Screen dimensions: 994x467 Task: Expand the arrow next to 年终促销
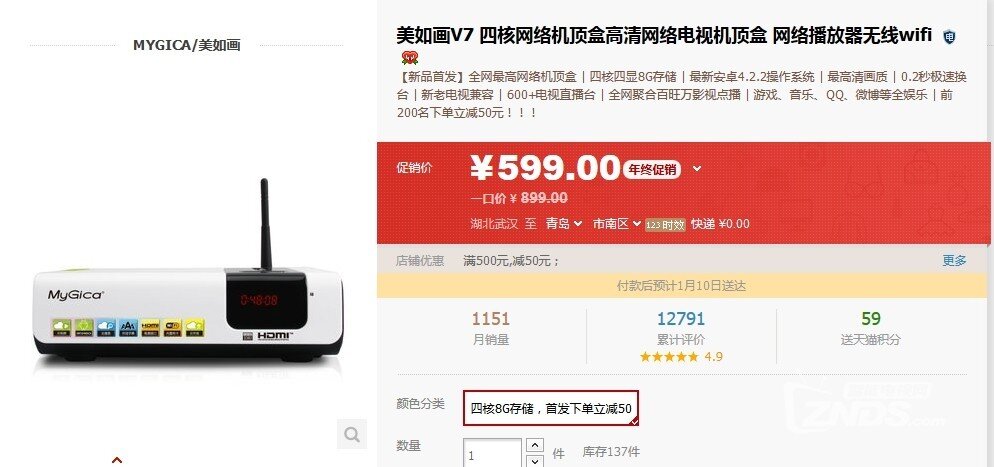point(697,169)
